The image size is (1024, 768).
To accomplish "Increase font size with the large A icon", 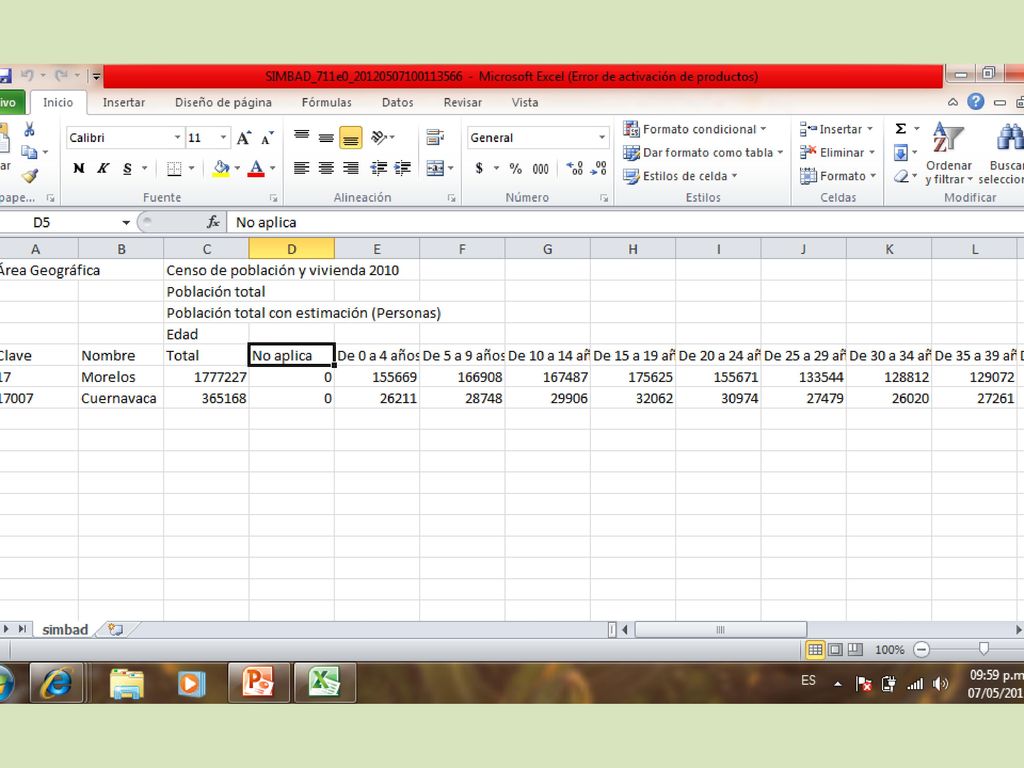I will click(x=244, y=138).
